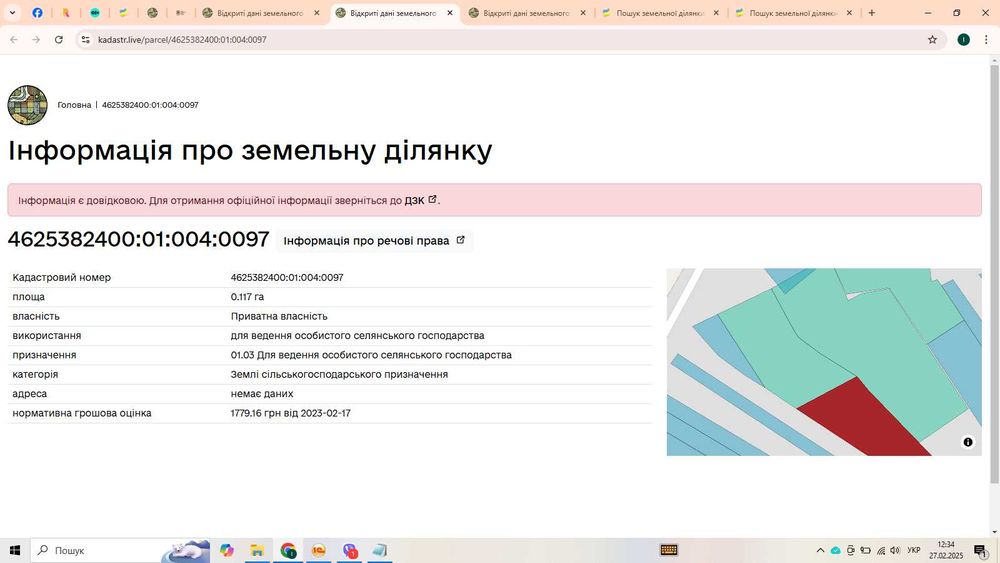This screenshot has width=1000, height=563.
Task: Go forward in browser history
Action: tap(36, 40)
